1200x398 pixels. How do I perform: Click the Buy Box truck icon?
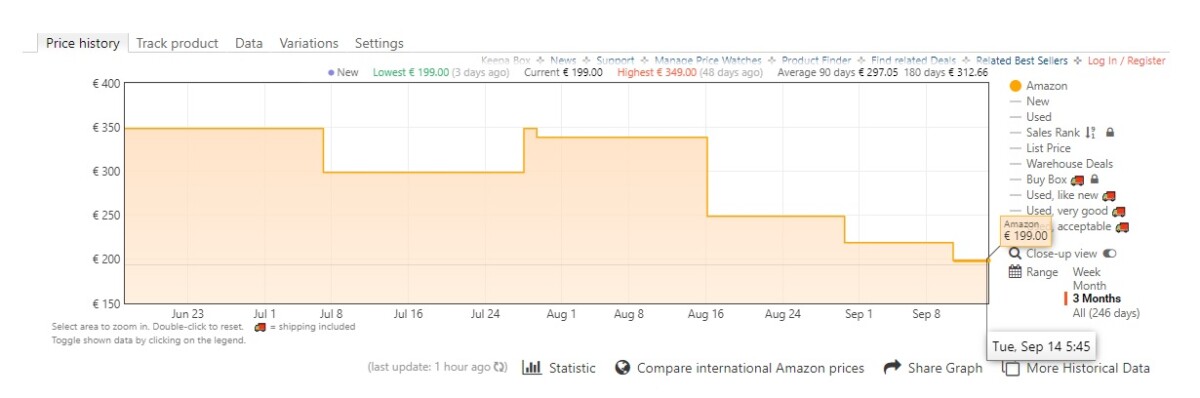[1077, 180]
